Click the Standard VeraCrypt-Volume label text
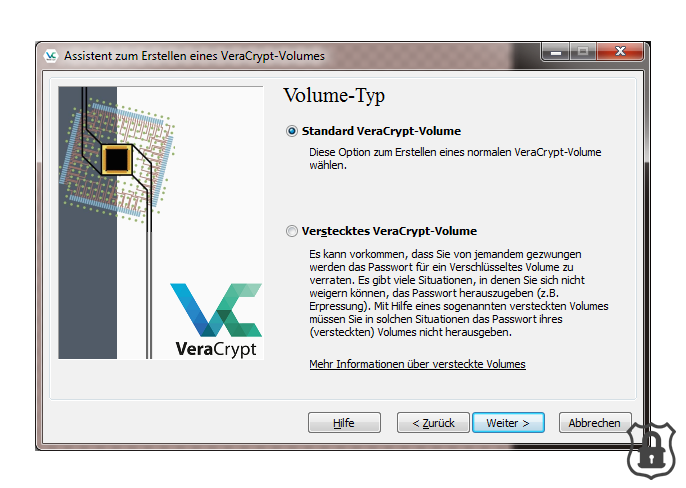 point(381,131)
